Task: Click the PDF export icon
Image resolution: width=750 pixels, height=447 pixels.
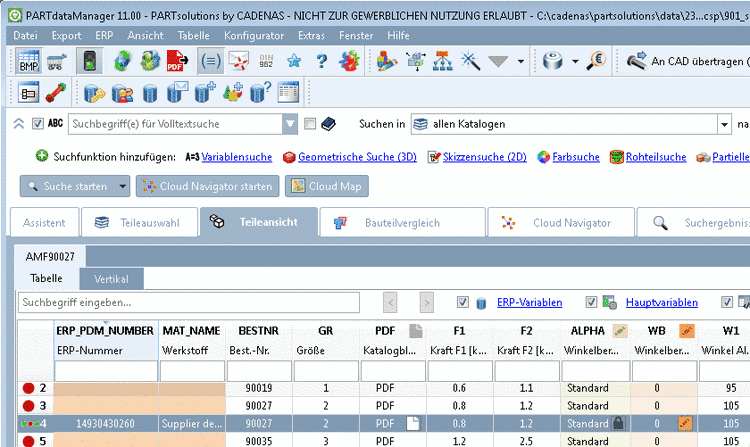Action: click(x=177, y=61)
